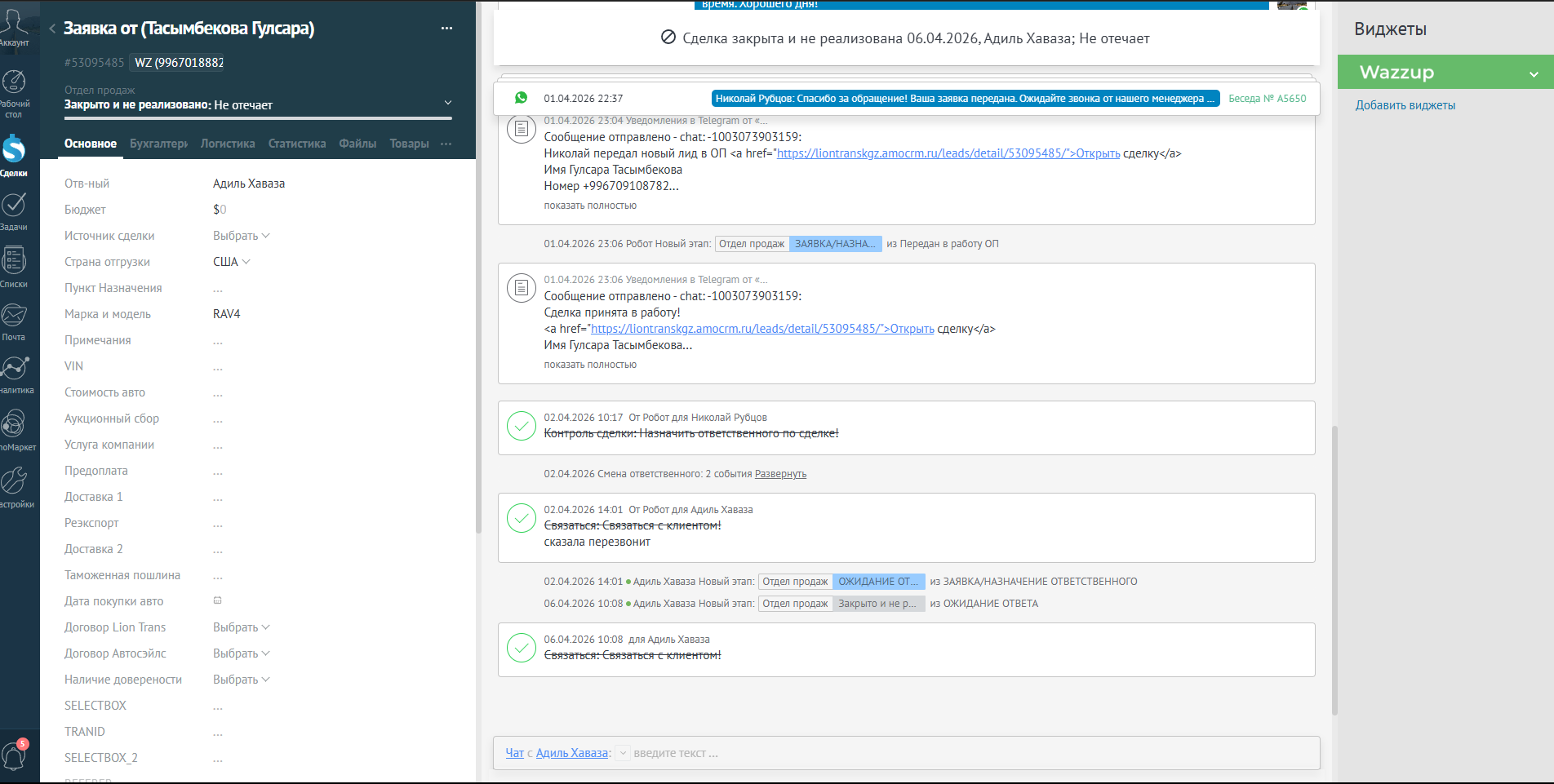
Task: Switch to the Бухгалтерия tab
Action: point(159,144)
